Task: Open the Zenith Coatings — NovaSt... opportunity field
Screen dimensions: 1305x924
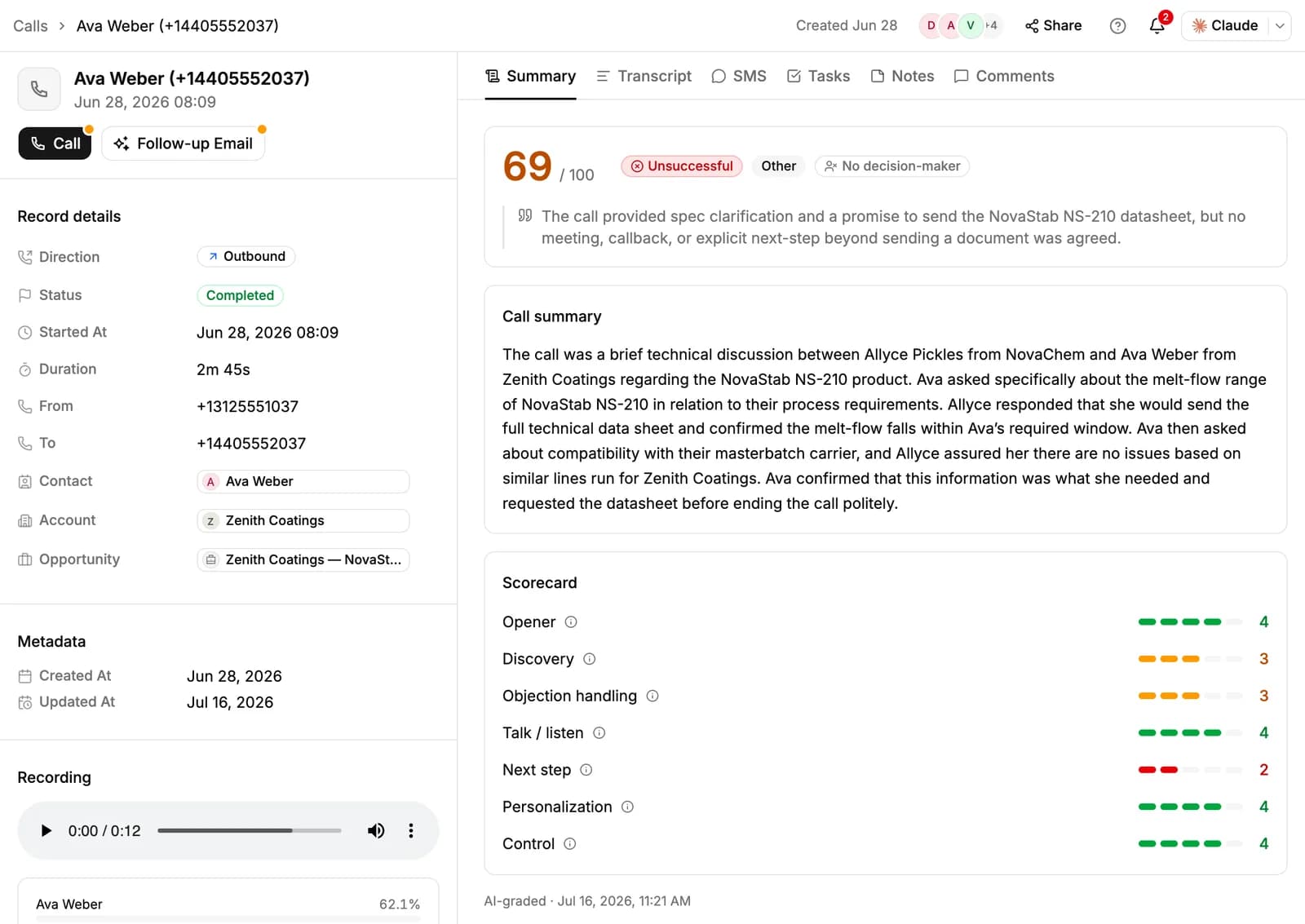Action: pos(303,560)
